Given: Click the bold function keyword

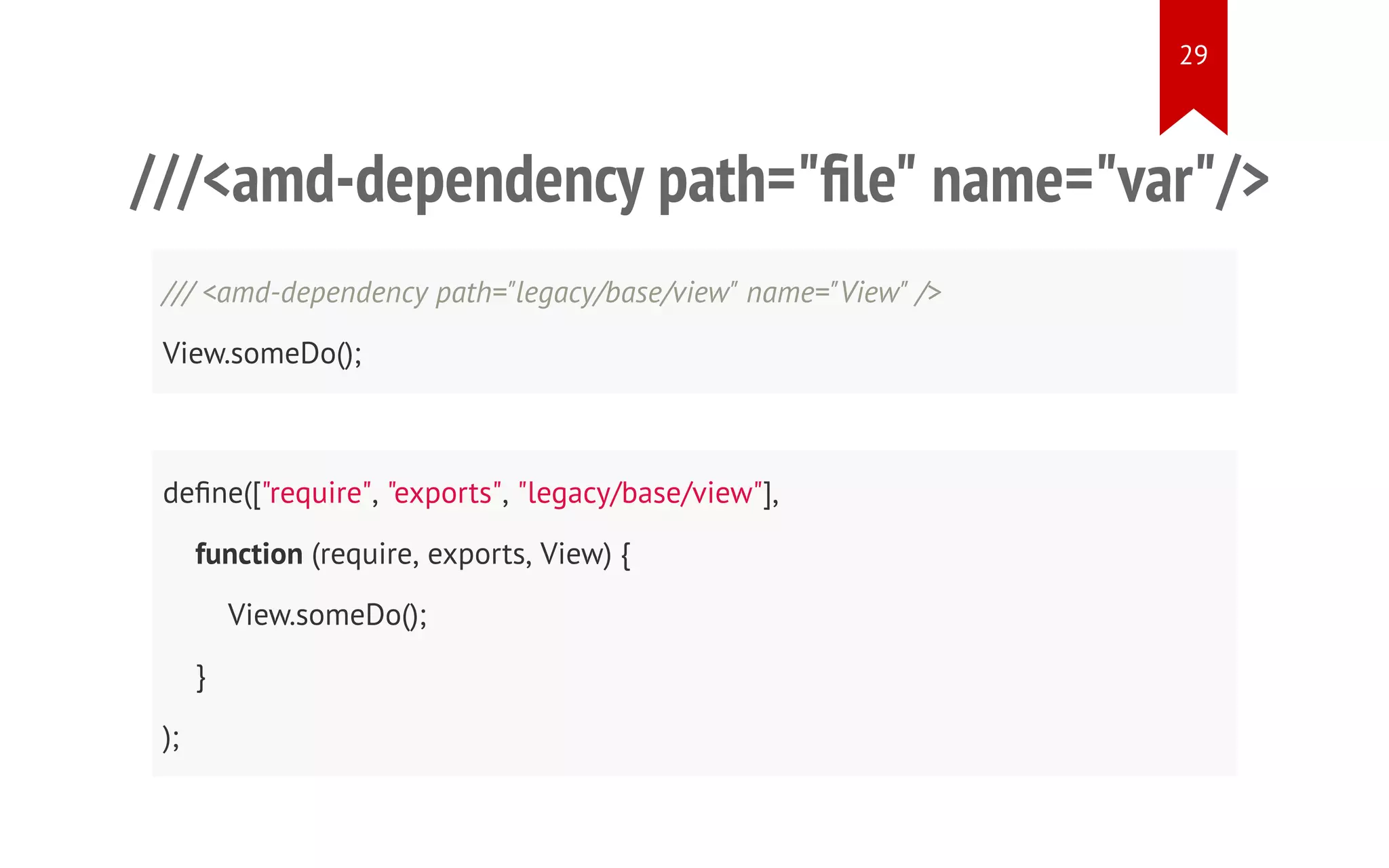Looking at the screenshot, I should pyautogui.click(x=249, y=554).
